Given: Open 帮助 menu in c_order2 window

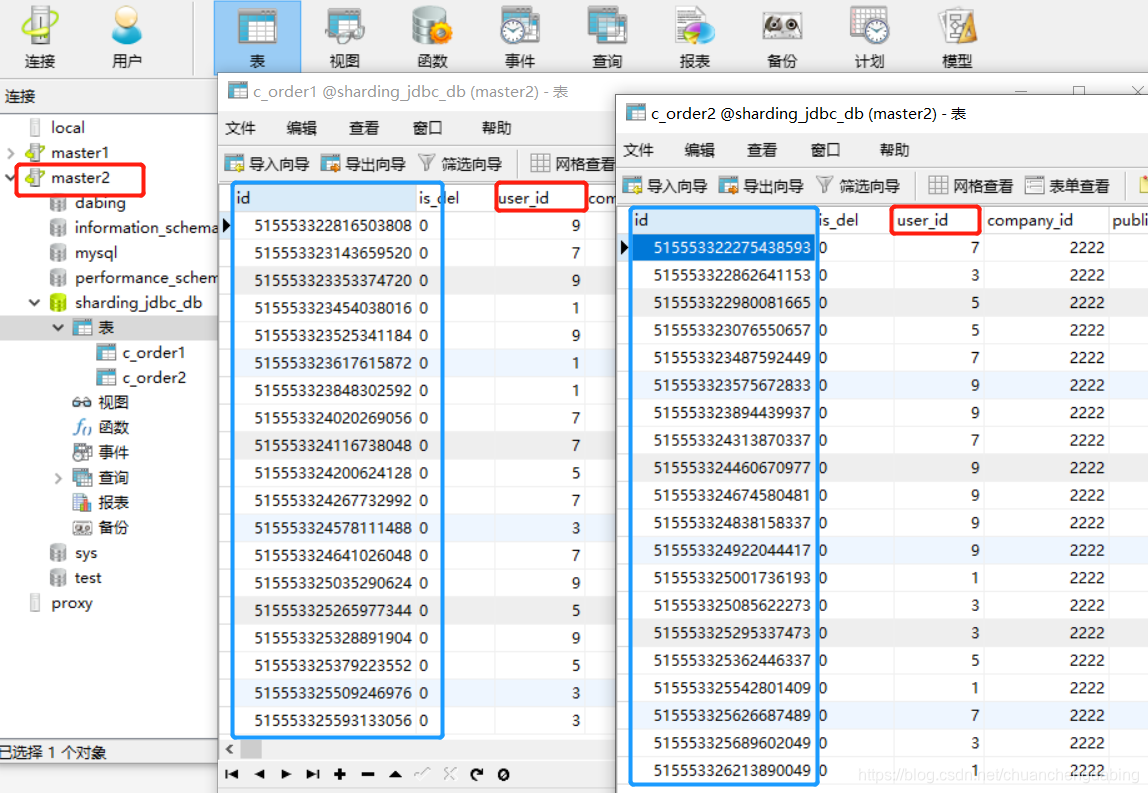Looking at the screenshot, I should (895, 150).
